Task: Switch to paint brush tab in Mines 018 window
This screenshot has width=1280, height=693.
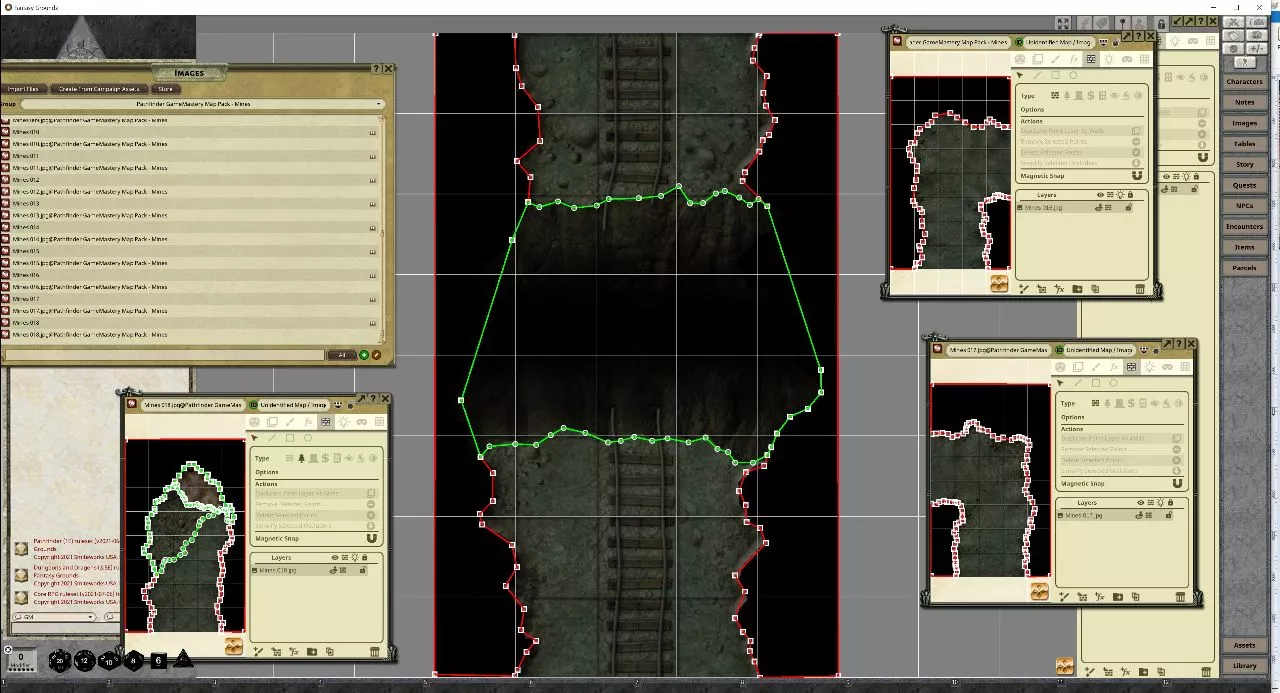Action: point(289,422)
